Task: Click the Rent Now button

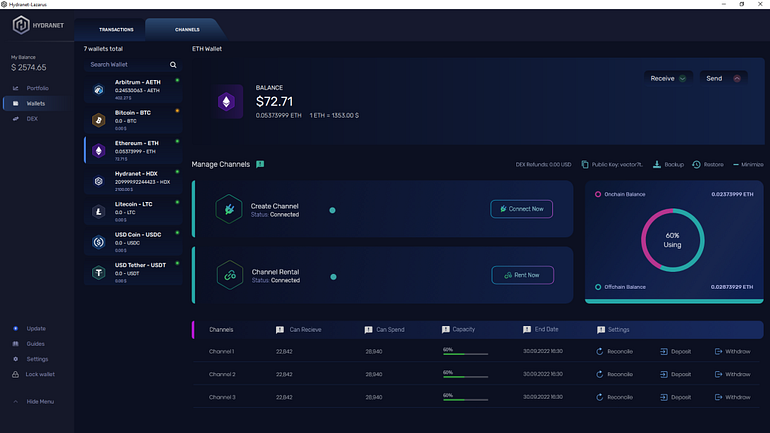Action: click(x=522, y=275)
